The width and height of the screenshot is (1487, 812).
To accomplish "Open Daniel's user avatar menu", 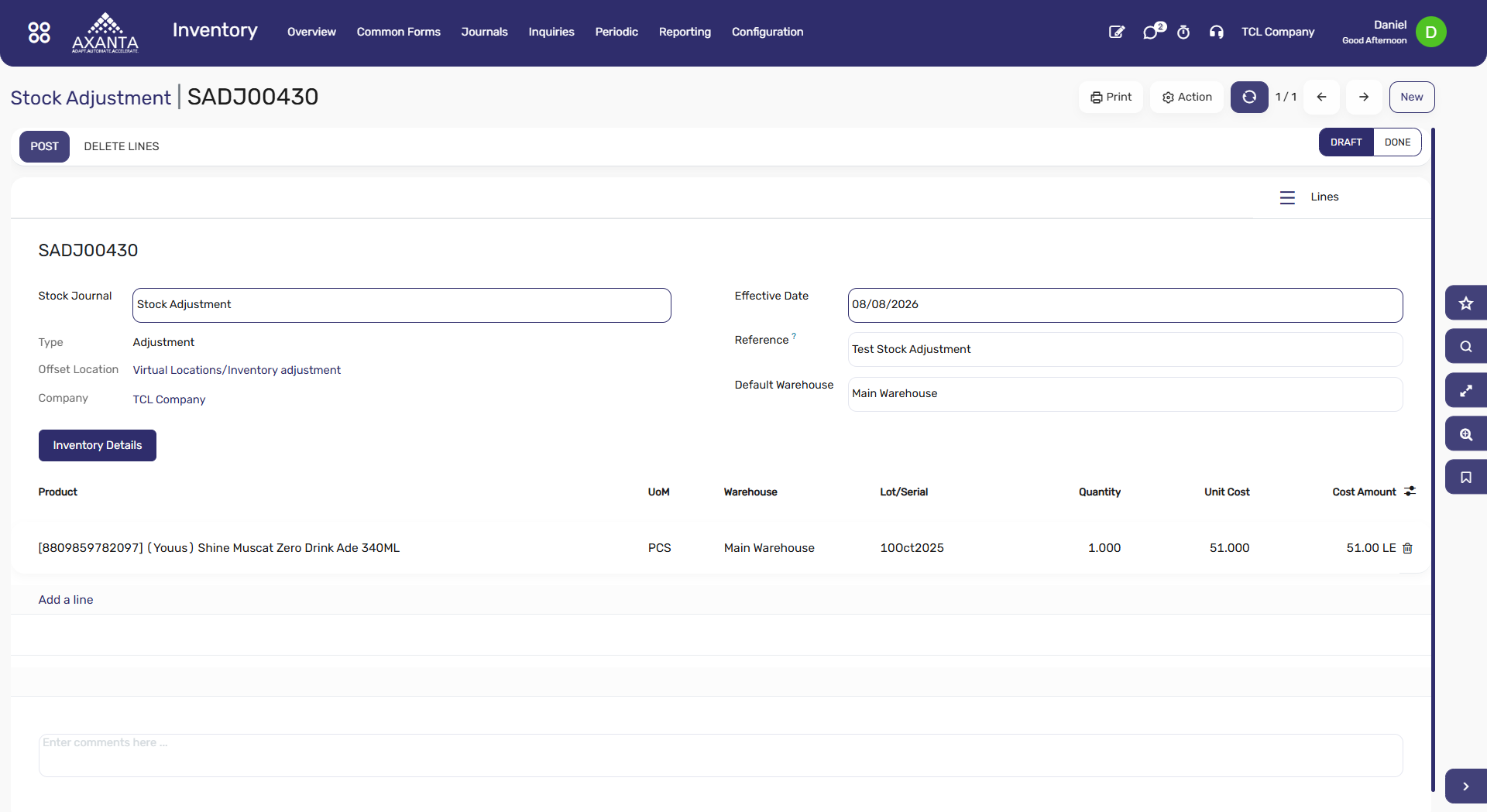I will tap(1430, 32).
